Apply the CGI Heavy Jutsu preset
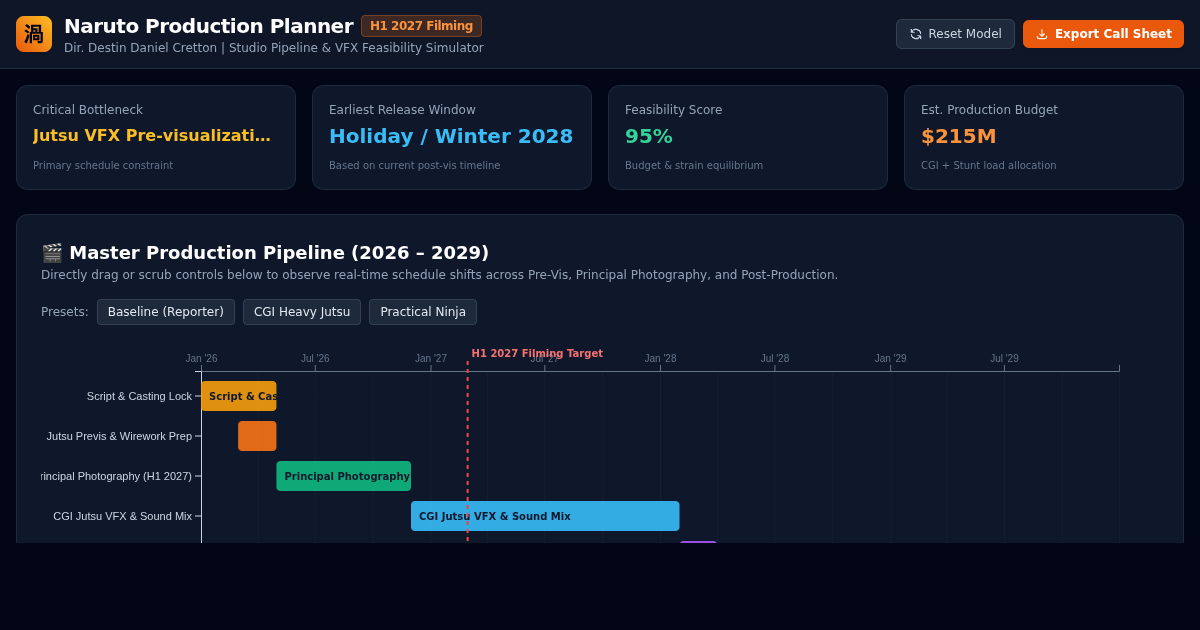The image size is (1200, 630). tap(302, 312)
